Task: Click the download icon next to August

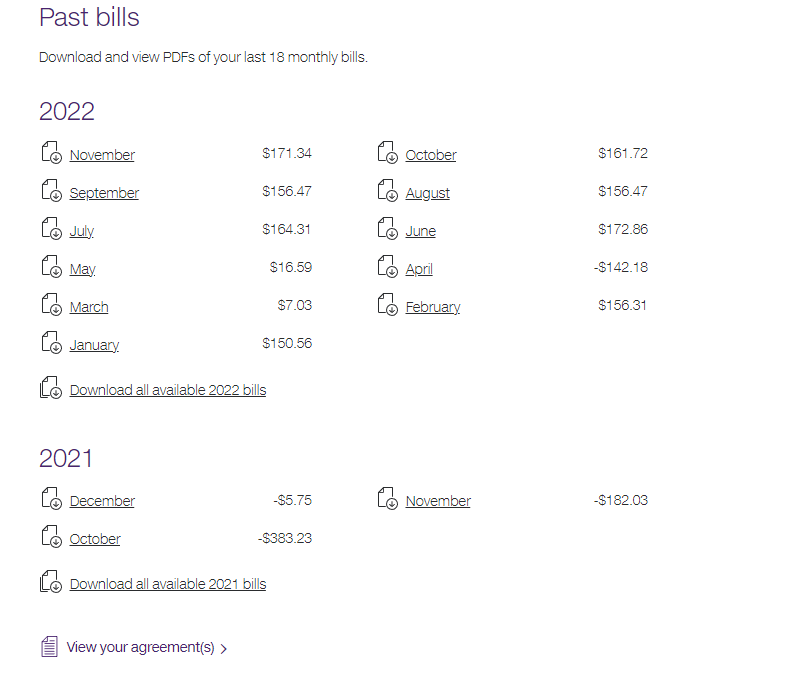Action: tap(387, 192)
